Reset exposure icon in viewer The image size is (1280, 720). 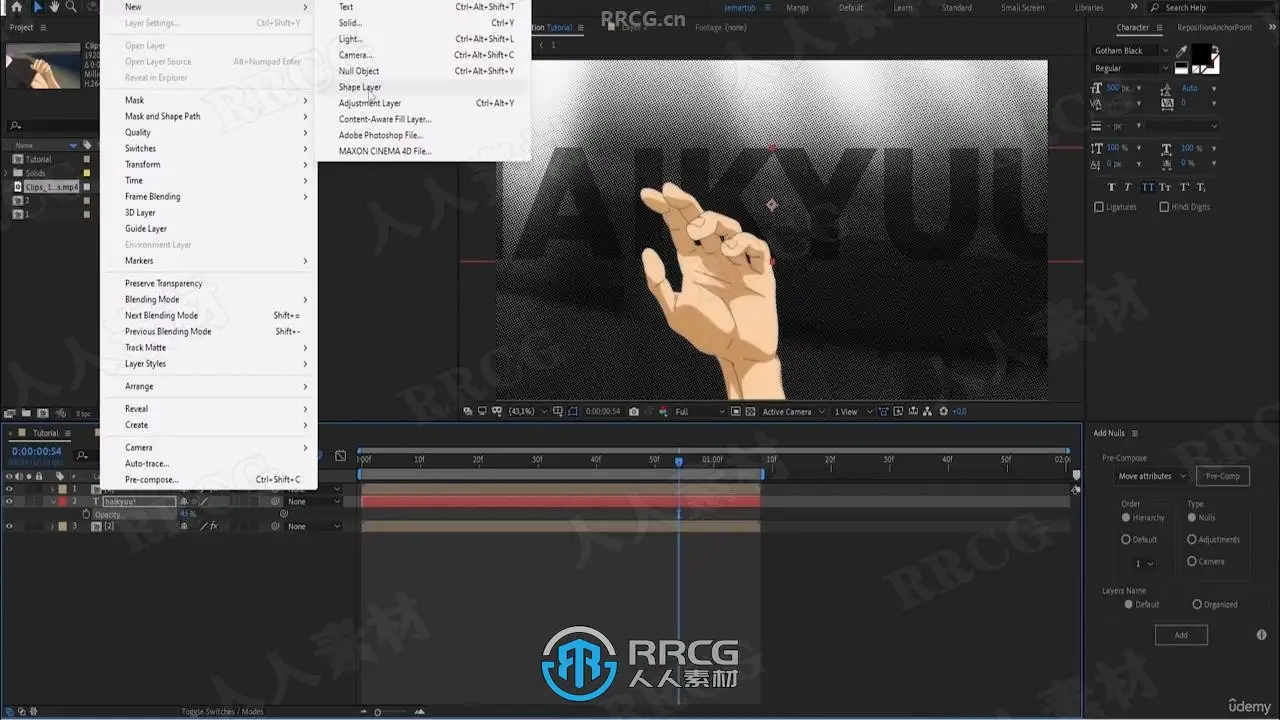click(943, 411)
